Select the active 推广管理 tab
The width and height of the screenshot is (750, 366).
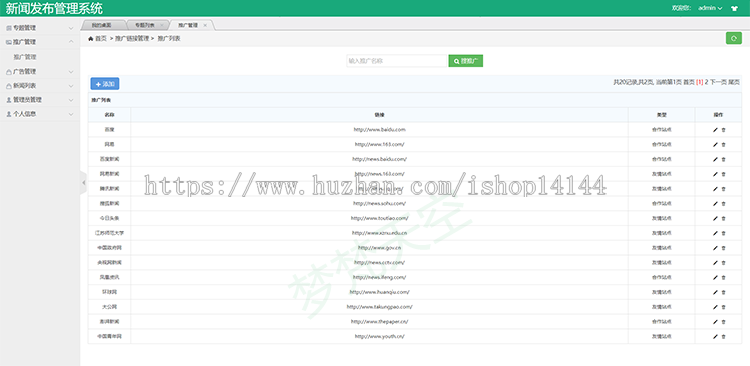tap(188, 25)
